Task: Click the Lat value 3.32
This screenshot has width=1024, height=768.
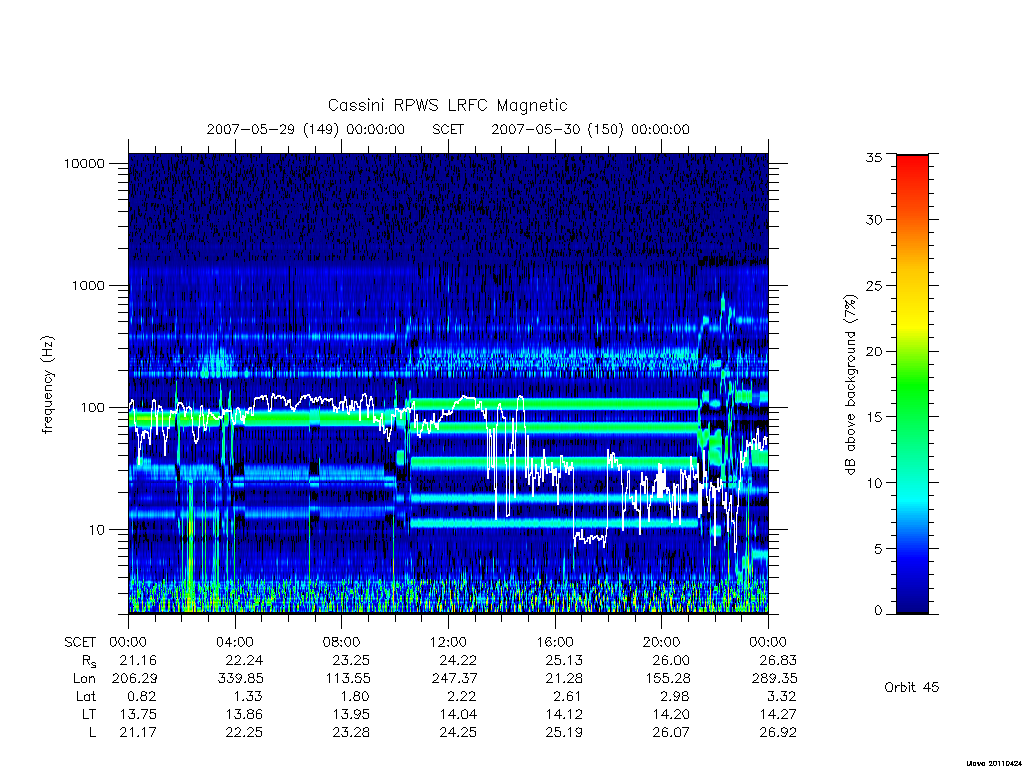Action: (x=782, y=697)
